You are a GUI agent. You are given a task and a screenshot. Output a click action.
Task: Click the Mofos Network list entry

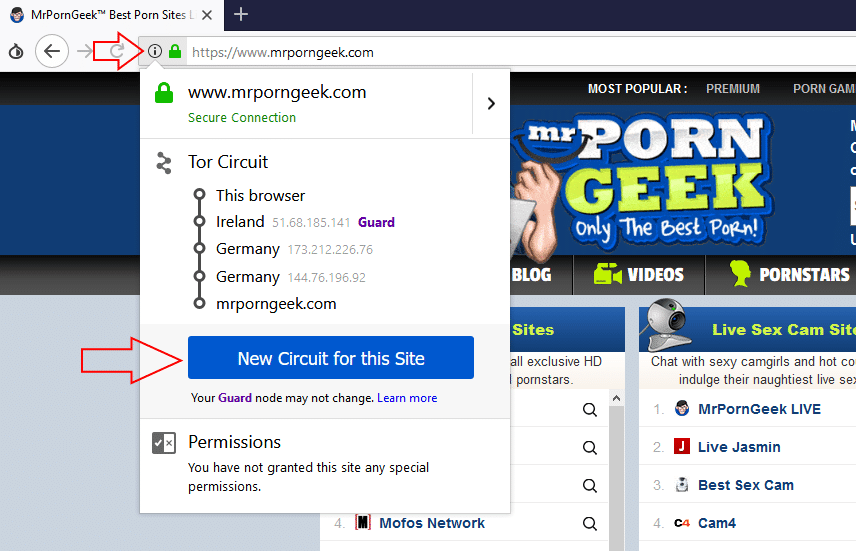(x=432, y=523)
